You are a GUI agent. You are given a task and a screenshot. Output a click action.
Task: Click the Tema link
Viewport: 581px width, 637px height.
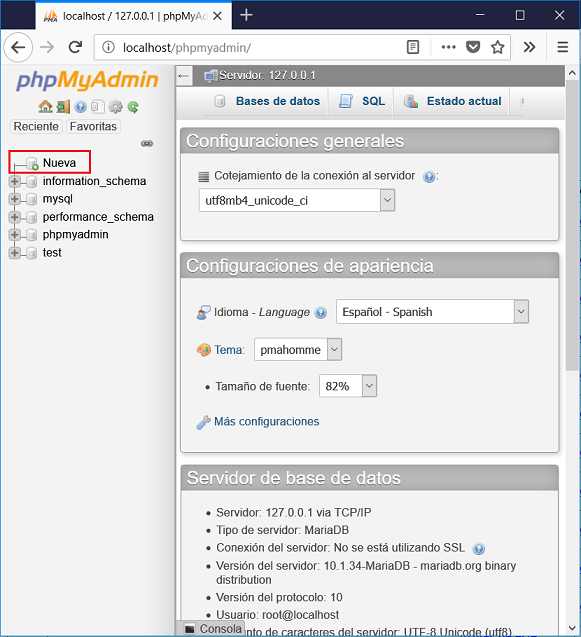point(229,350)
